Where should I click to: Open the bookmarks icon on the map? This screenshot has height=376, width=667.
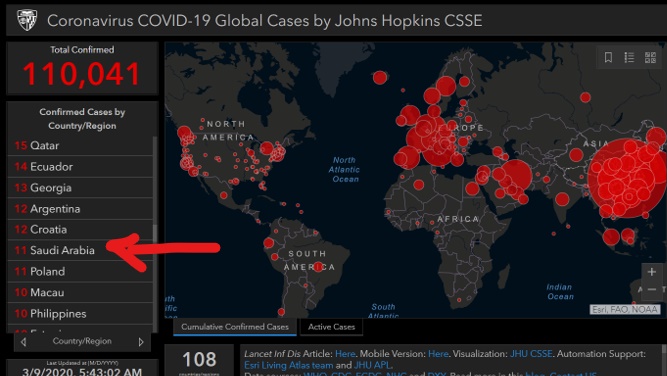coord(608,57)
